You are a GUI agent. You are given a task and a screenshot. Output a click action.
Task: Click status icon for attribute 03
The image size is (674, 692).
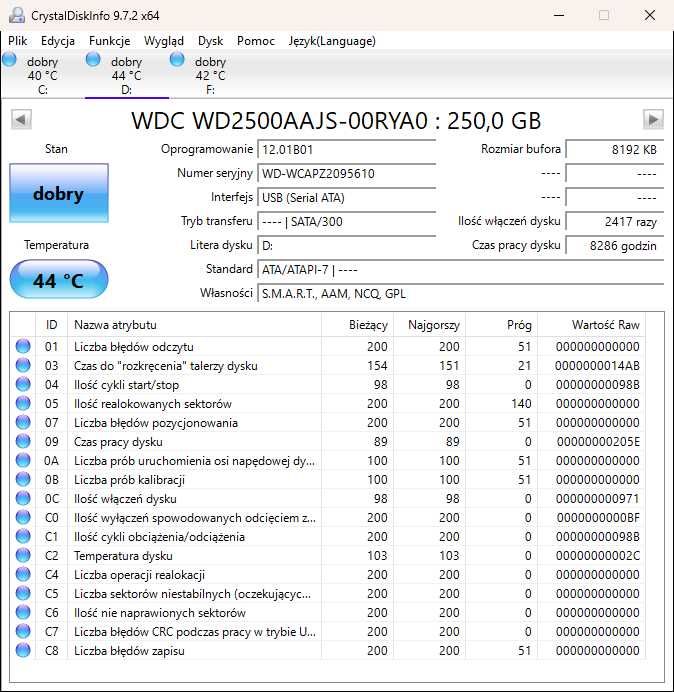pyautogui.click(x=23, y=365)
